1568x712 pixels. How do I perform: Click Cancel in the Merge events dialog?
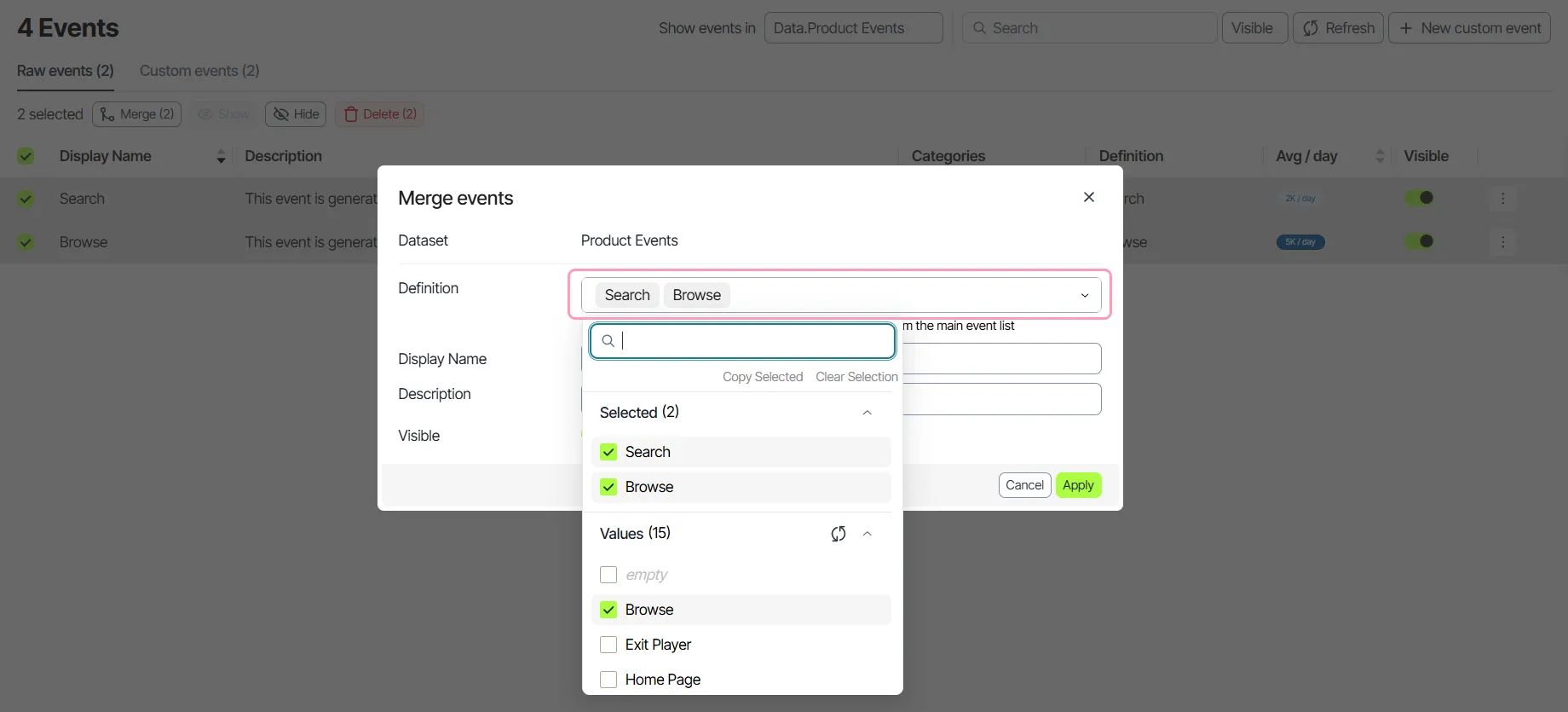[1024, 485]
